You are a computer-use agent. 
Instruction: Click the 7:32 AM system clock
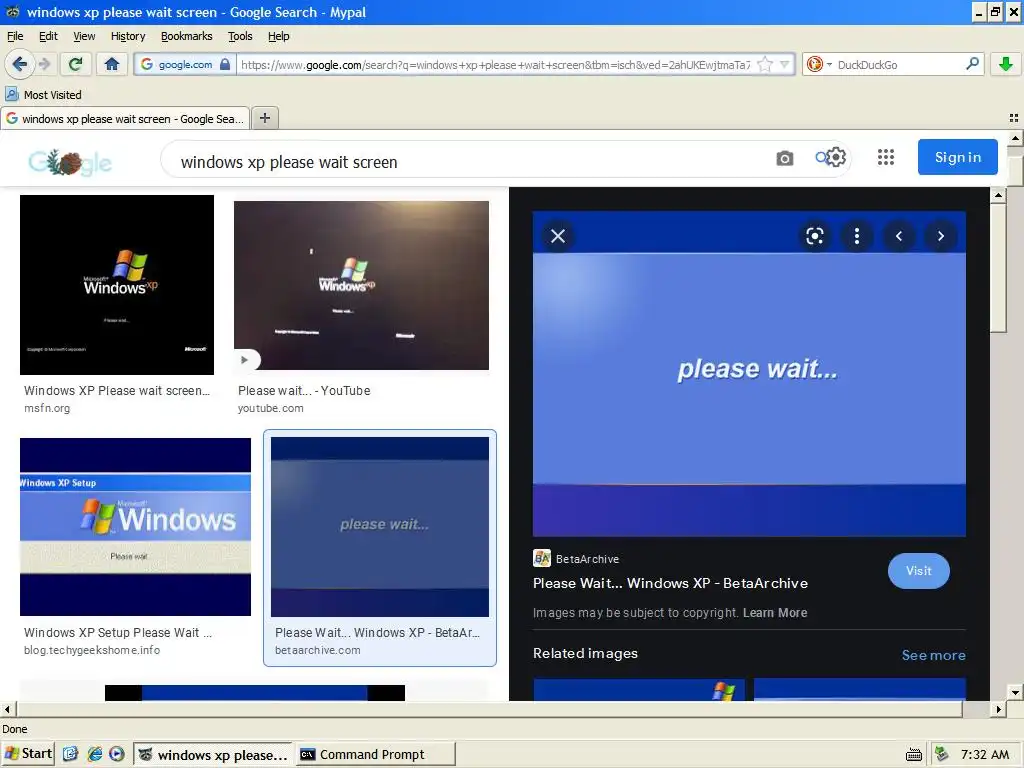point(985,754)
